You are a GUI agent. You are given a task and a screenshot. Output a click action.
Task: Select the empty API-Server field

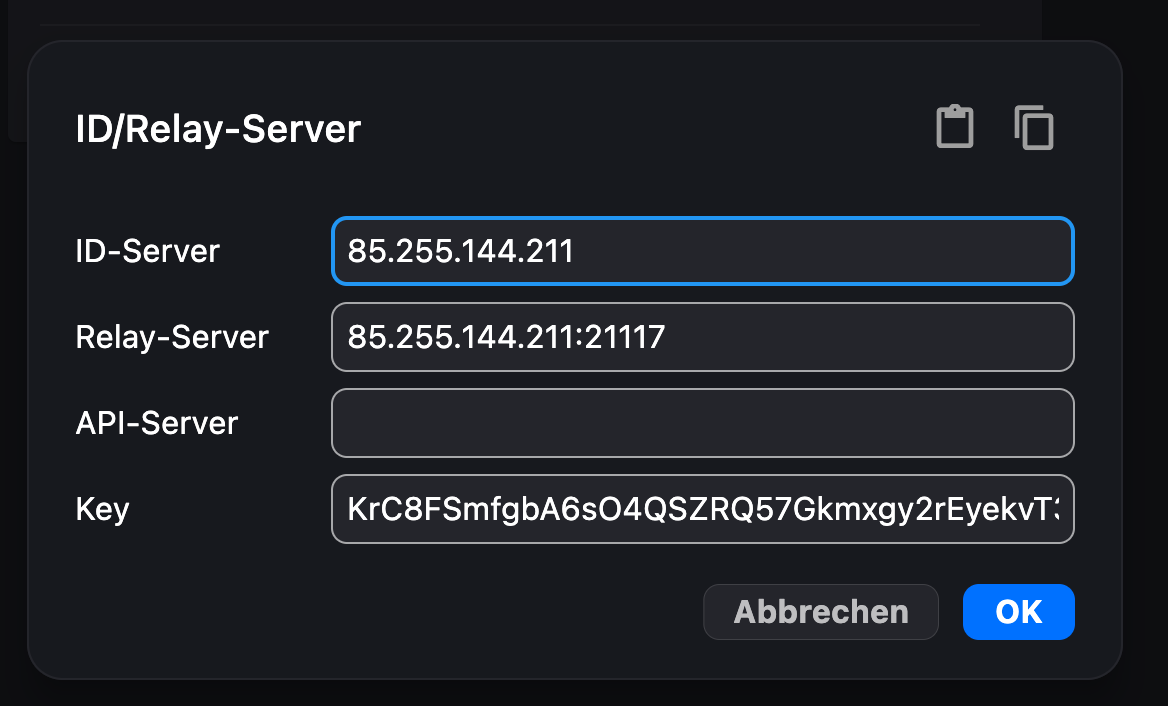[702, 423]
